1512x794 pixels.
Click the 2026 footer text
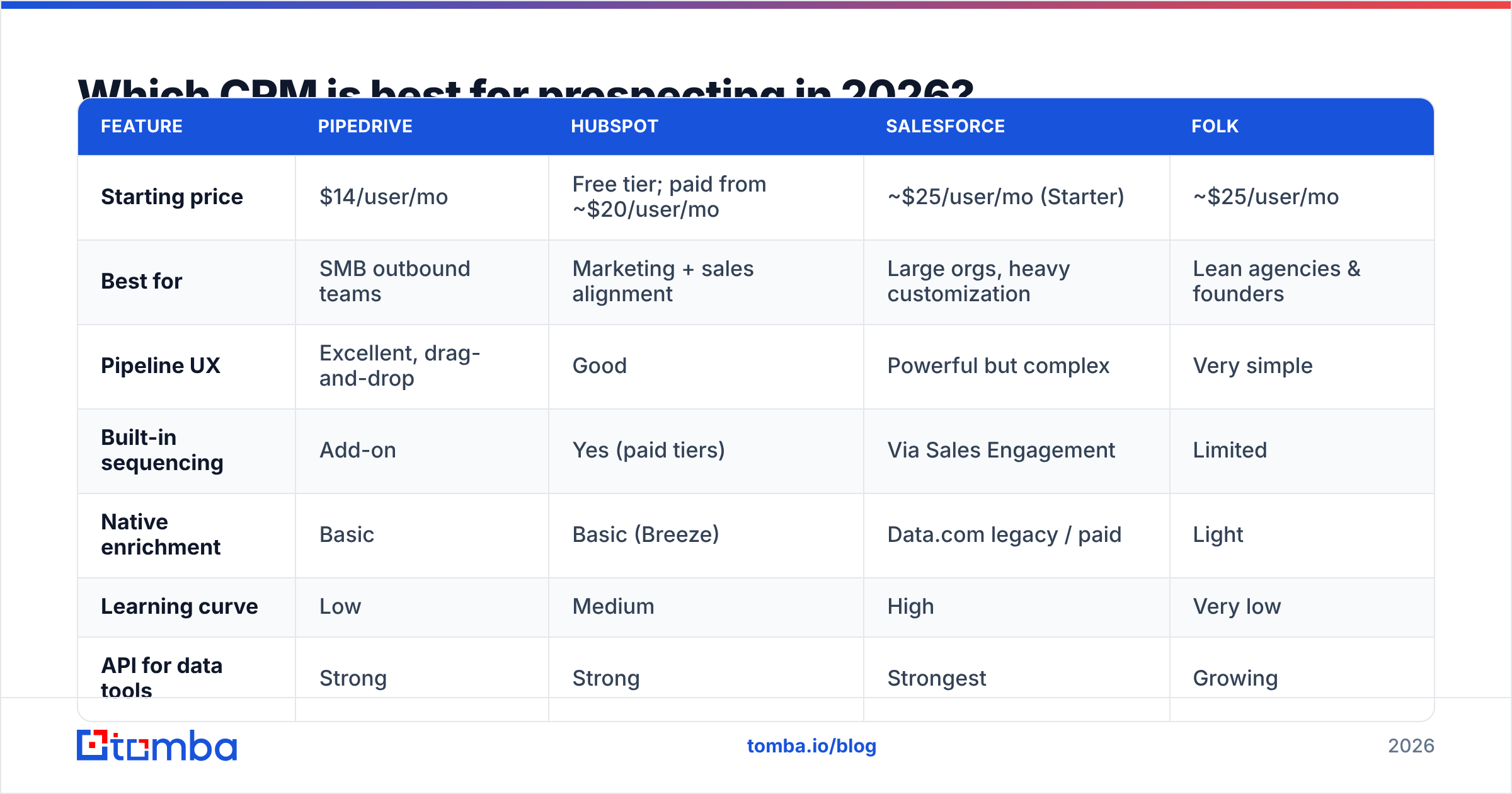point(1411,746)
